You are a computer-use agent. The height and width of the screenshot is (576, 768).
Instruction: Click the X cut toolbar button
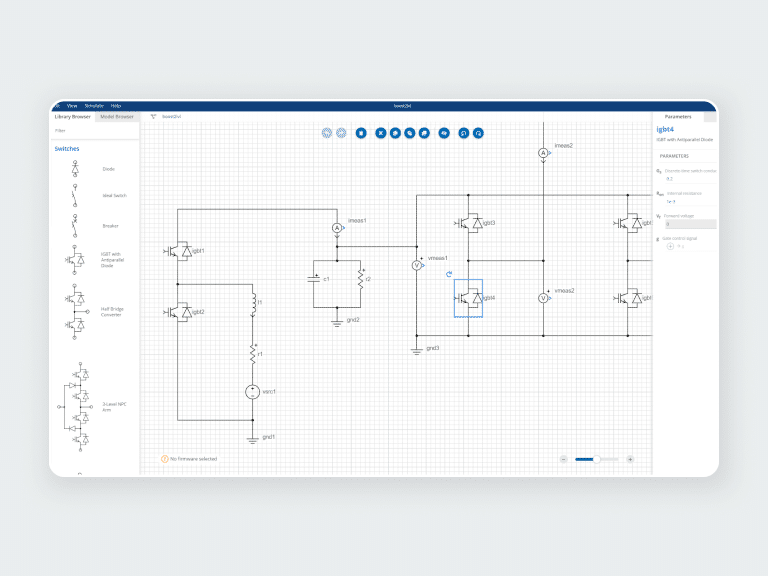pos(381,133)
